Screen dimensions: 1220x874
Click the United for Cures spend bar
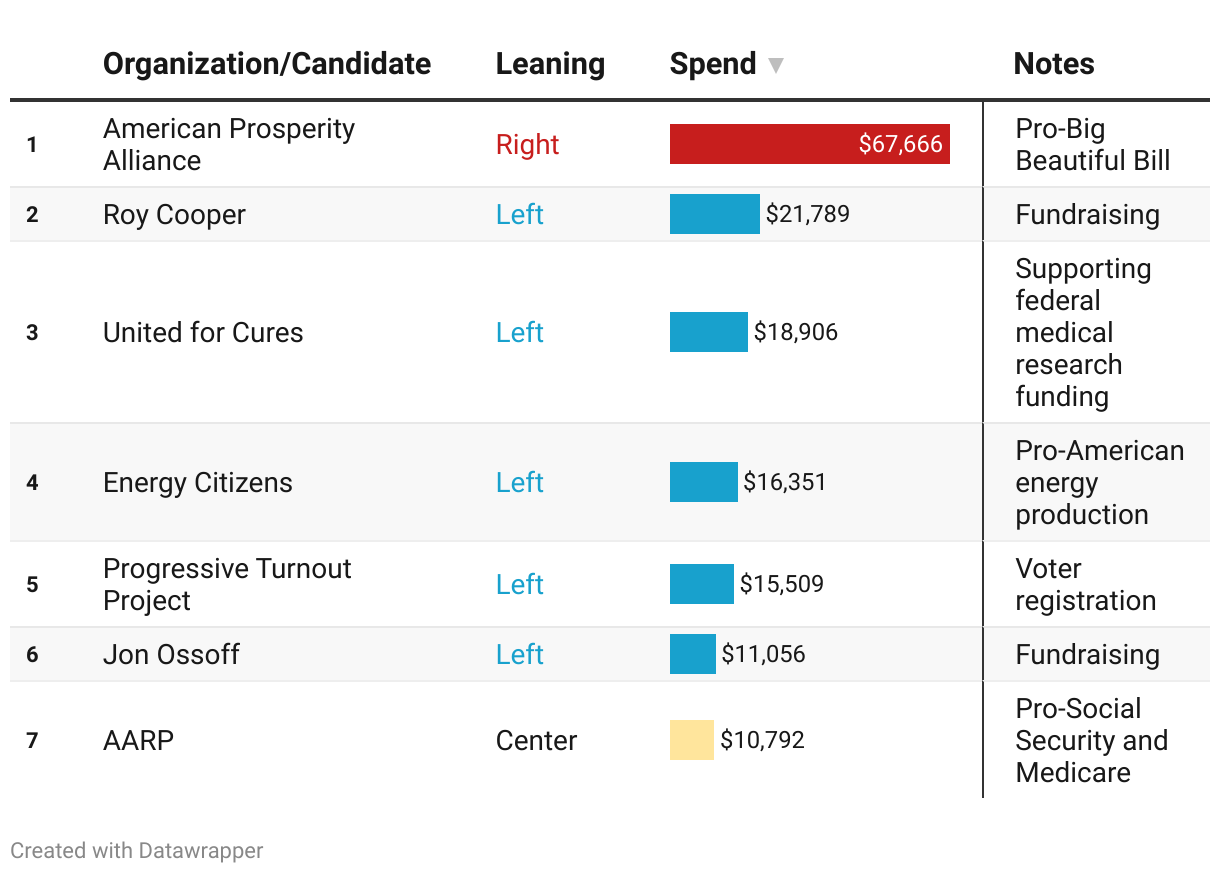pyautogui.click(x=708, y=332)
